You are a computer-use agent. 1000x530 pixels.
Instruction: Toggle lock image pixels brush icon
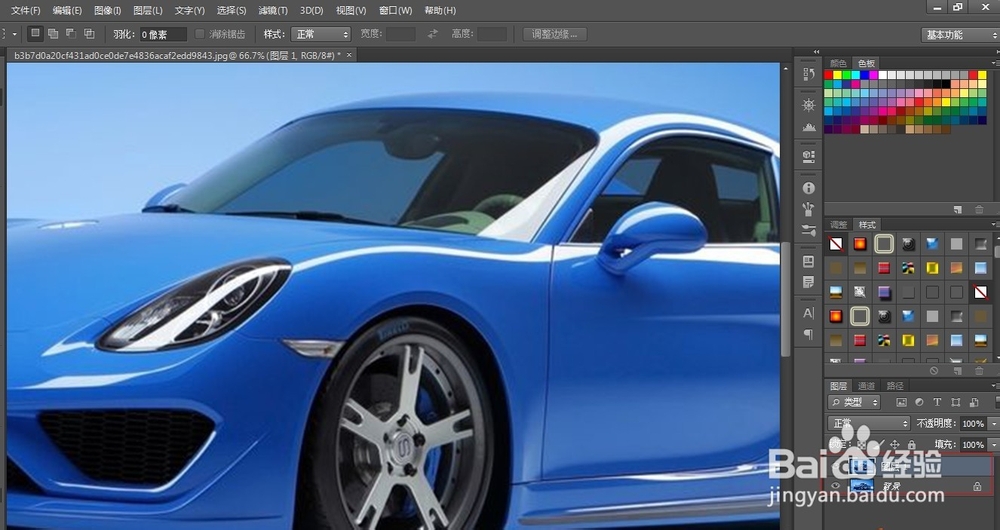pos(879,445)
